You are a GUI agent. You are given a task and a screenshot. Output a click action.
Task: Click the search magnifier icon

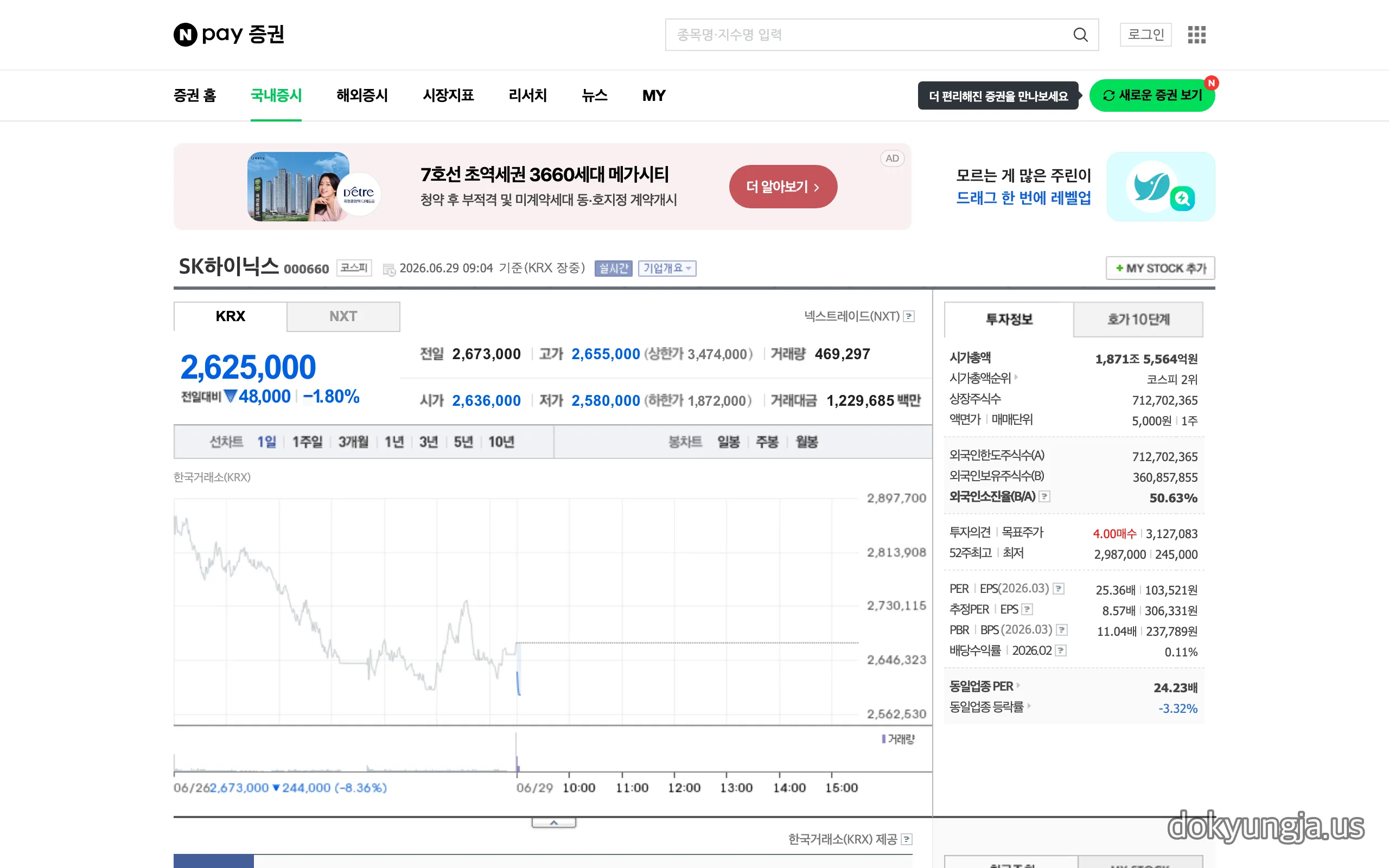[1080, 34]
